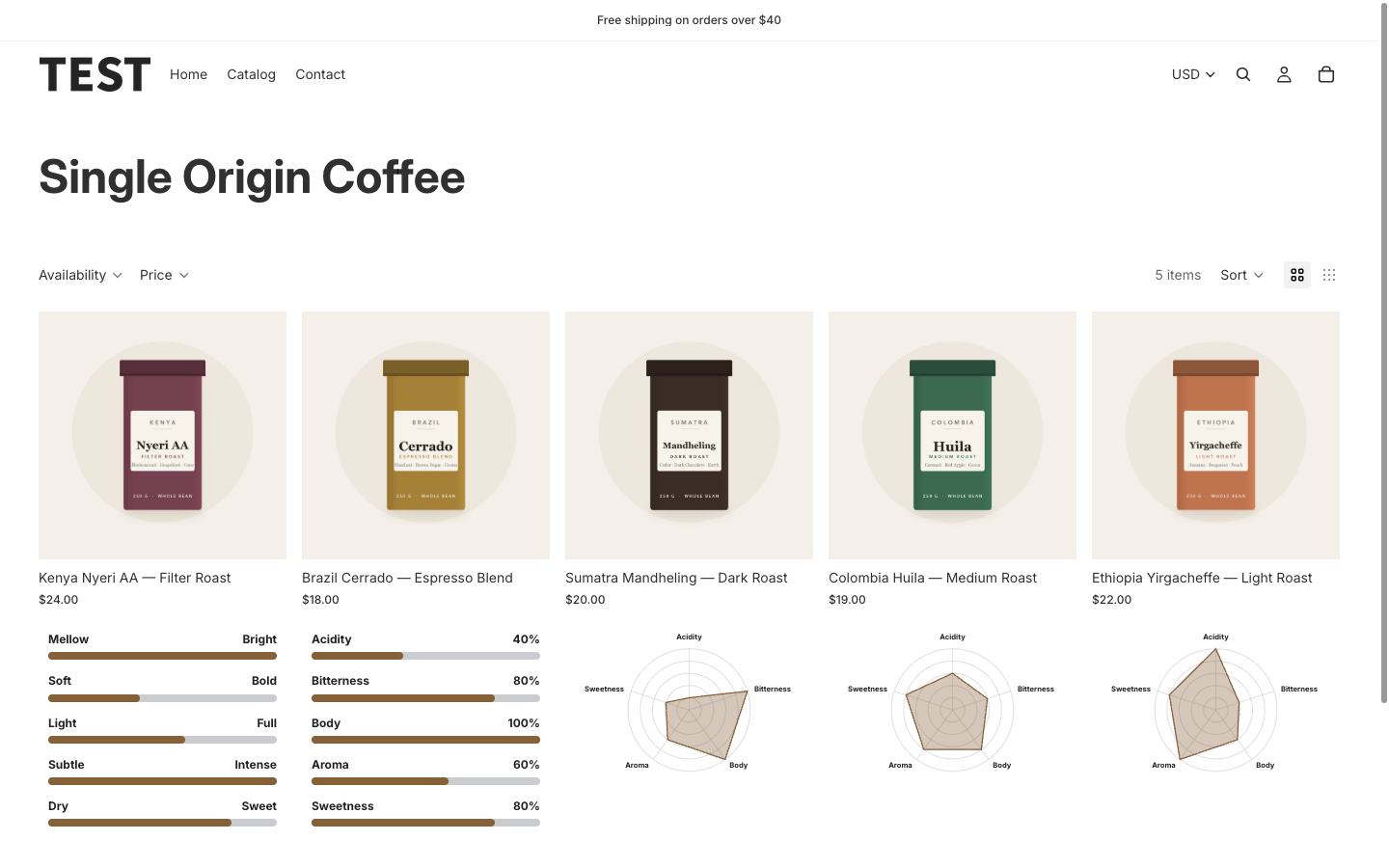Image resolution: width=1389 pixels, height=868 pixels.
Task: Open Brazil Cerrado — Espresso Blend link
Action: pos(407,578)
